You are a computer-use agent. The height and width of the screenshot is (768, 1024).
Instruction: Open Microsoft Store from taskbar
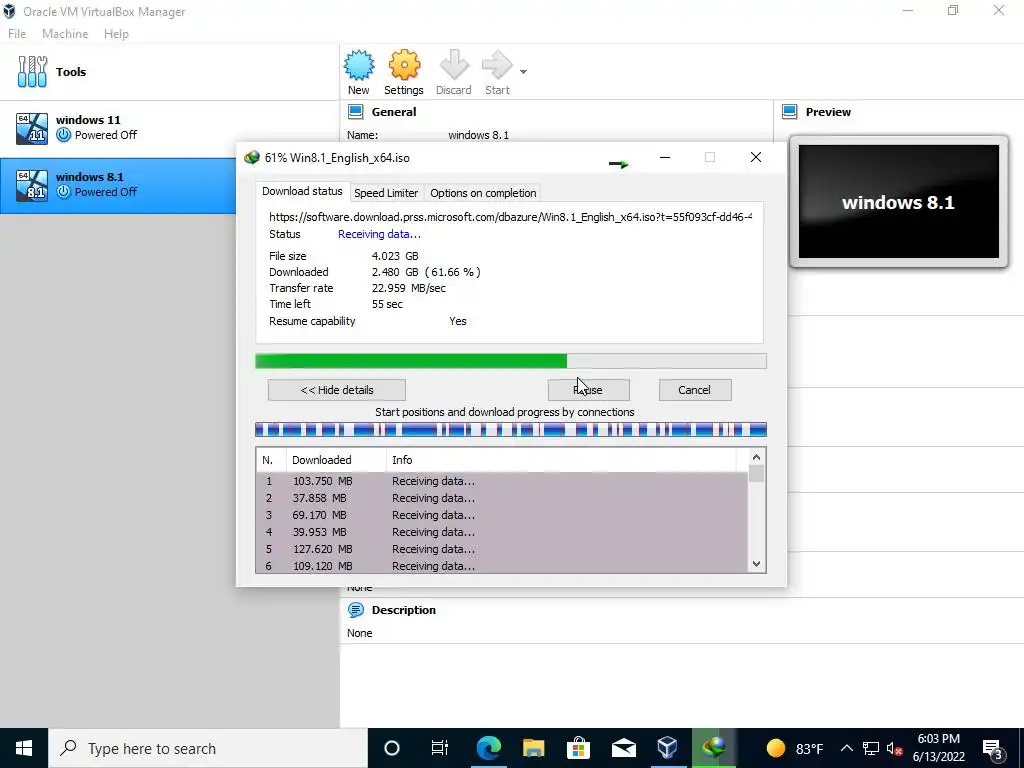578,748
